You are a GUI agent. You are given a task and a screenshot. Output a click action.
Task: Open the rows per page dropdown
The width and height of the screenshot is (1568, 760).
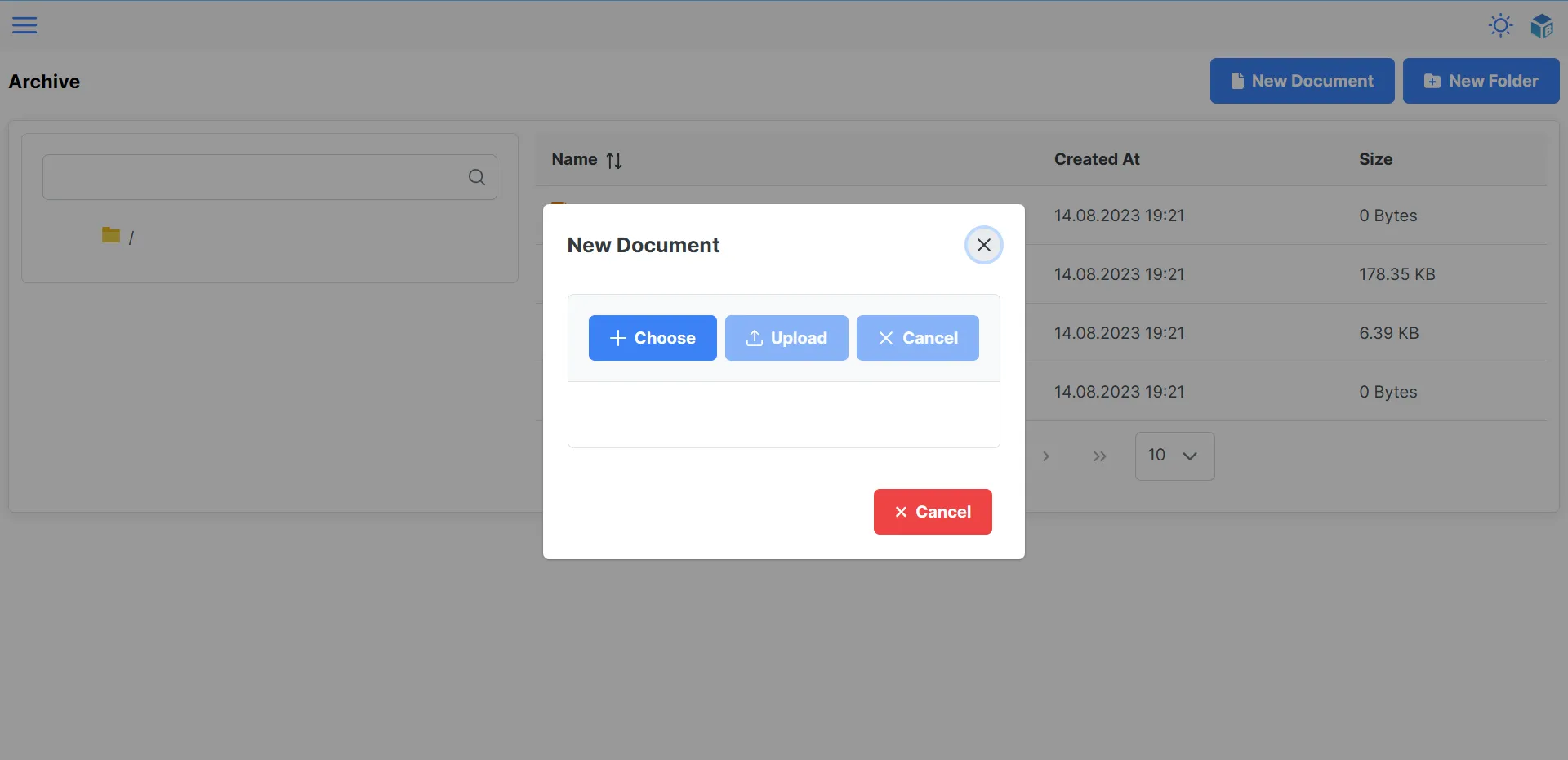(x=1174, y=456)
